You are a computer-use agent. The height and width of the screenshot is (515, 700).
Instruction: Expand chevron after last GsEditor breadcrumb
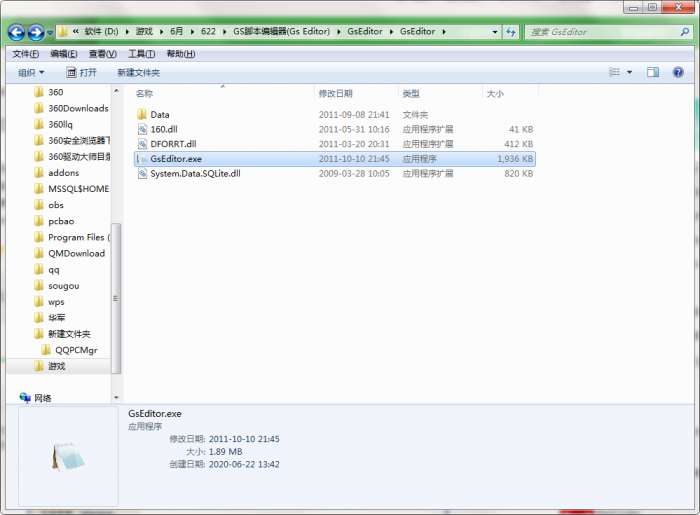pos(444,32)
